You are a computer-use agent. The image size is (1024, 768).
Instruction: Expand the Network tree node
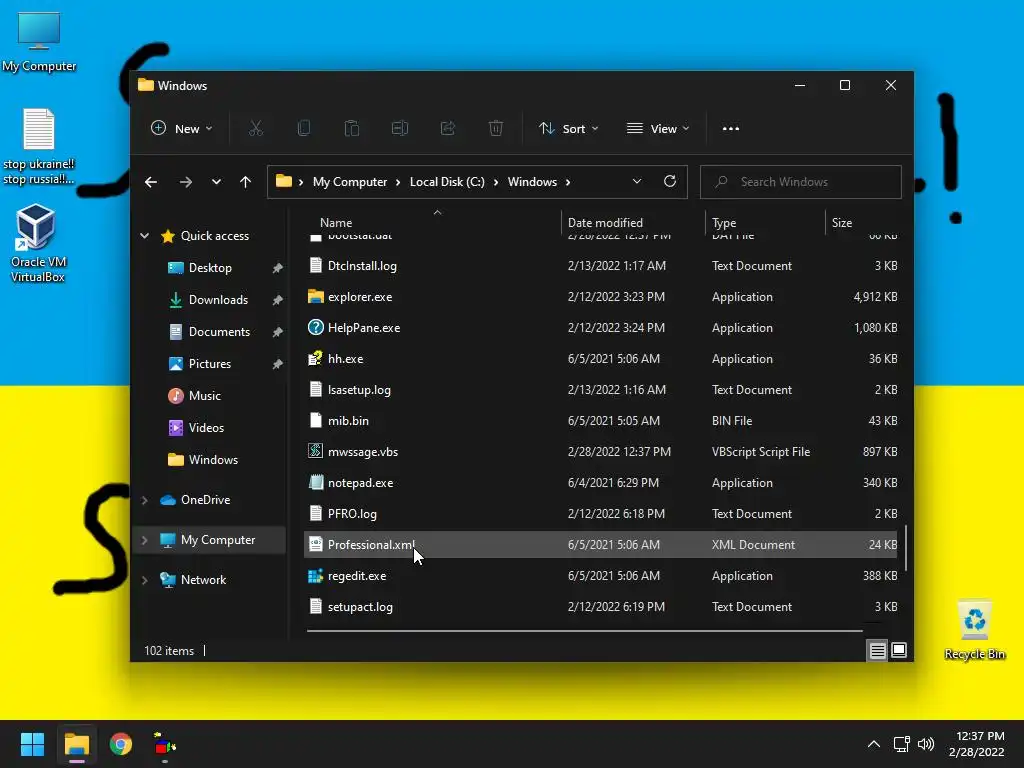click(x=144, y=580)
